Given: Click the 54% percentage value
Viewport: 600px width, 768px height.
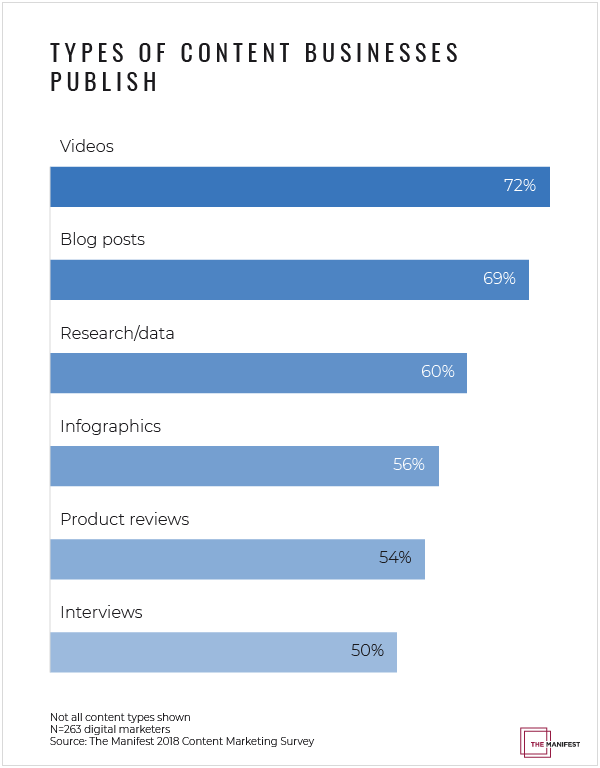Looking at the screenshot, I should coord(395,558).
